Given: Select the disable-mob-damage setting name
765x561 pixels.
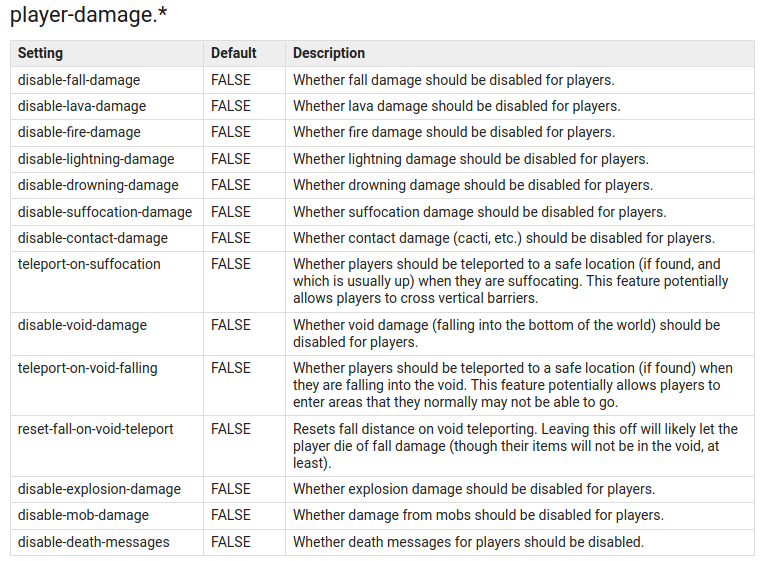Looking at the screenshot, I should pyautogui.click(x=83, y=515).
